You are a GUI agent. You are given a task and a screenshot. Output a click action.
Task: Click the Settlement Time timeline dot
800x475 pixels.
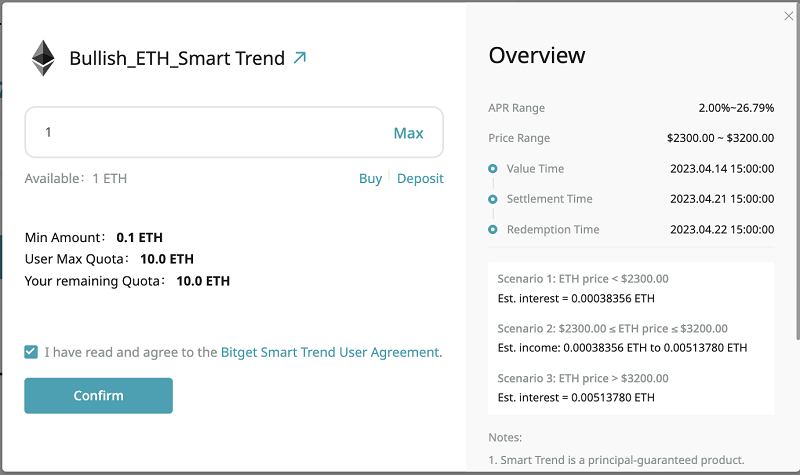point(492,199)
